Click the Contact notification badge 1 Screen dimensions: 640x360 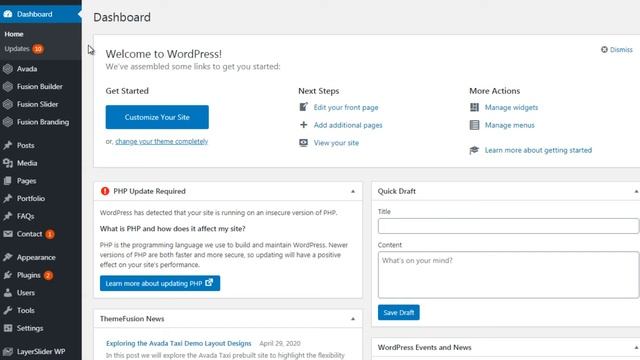[50, 234]
